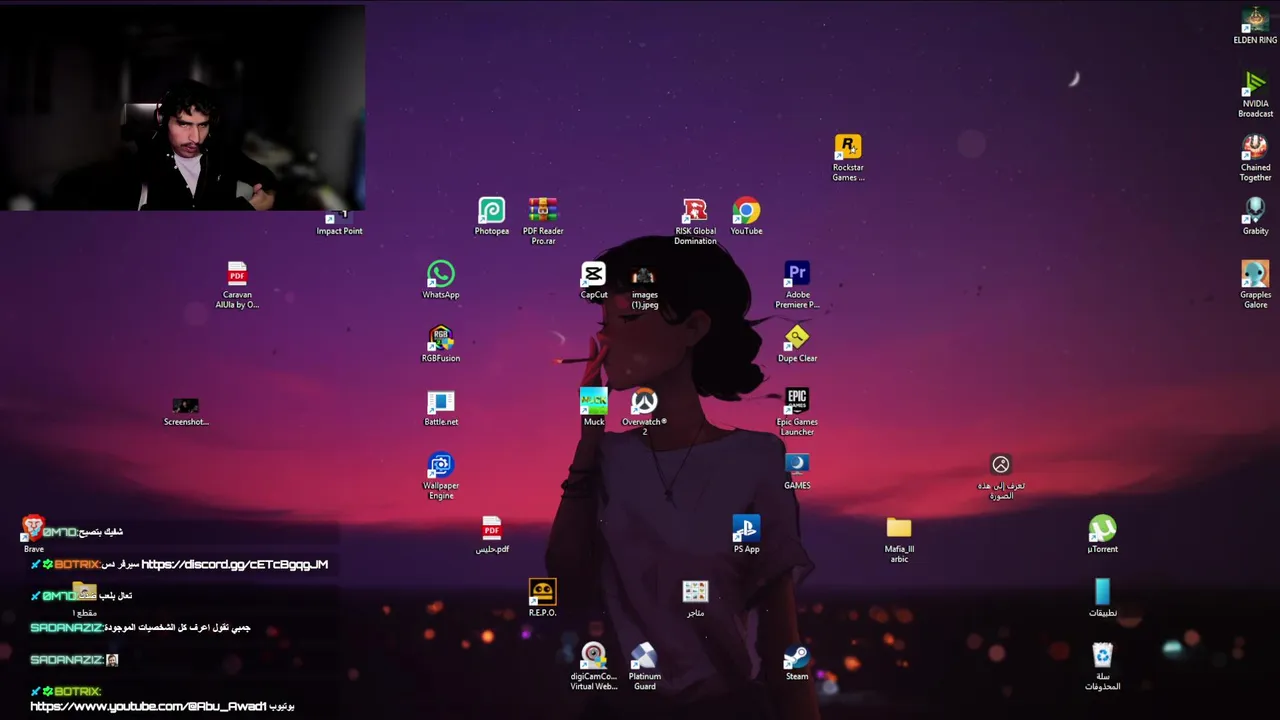Launch NVIDIA Broadcast from the desktop
Image resolution: width=1280 pixels, height=720 pixels.
click(1255, 94)
